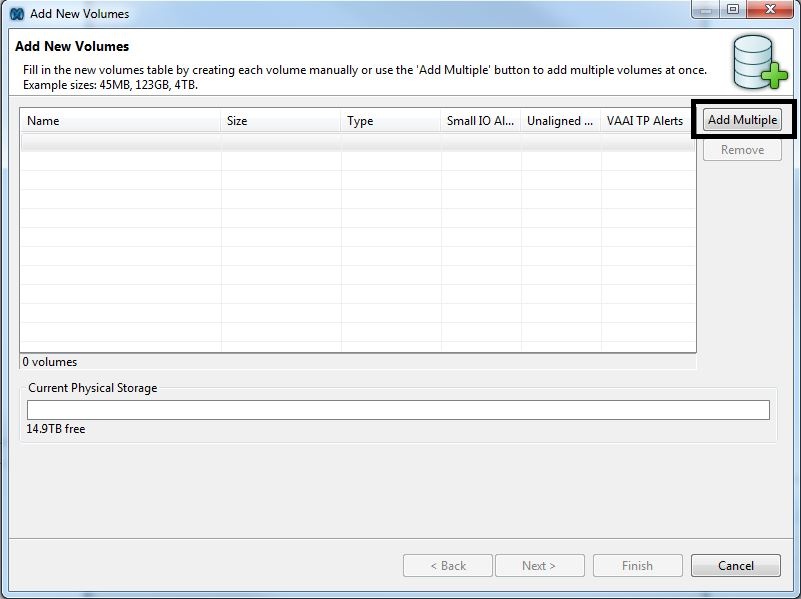Screen dimensions: 801x599
Task: Click the Remove button
Action: tap(742, 150)
